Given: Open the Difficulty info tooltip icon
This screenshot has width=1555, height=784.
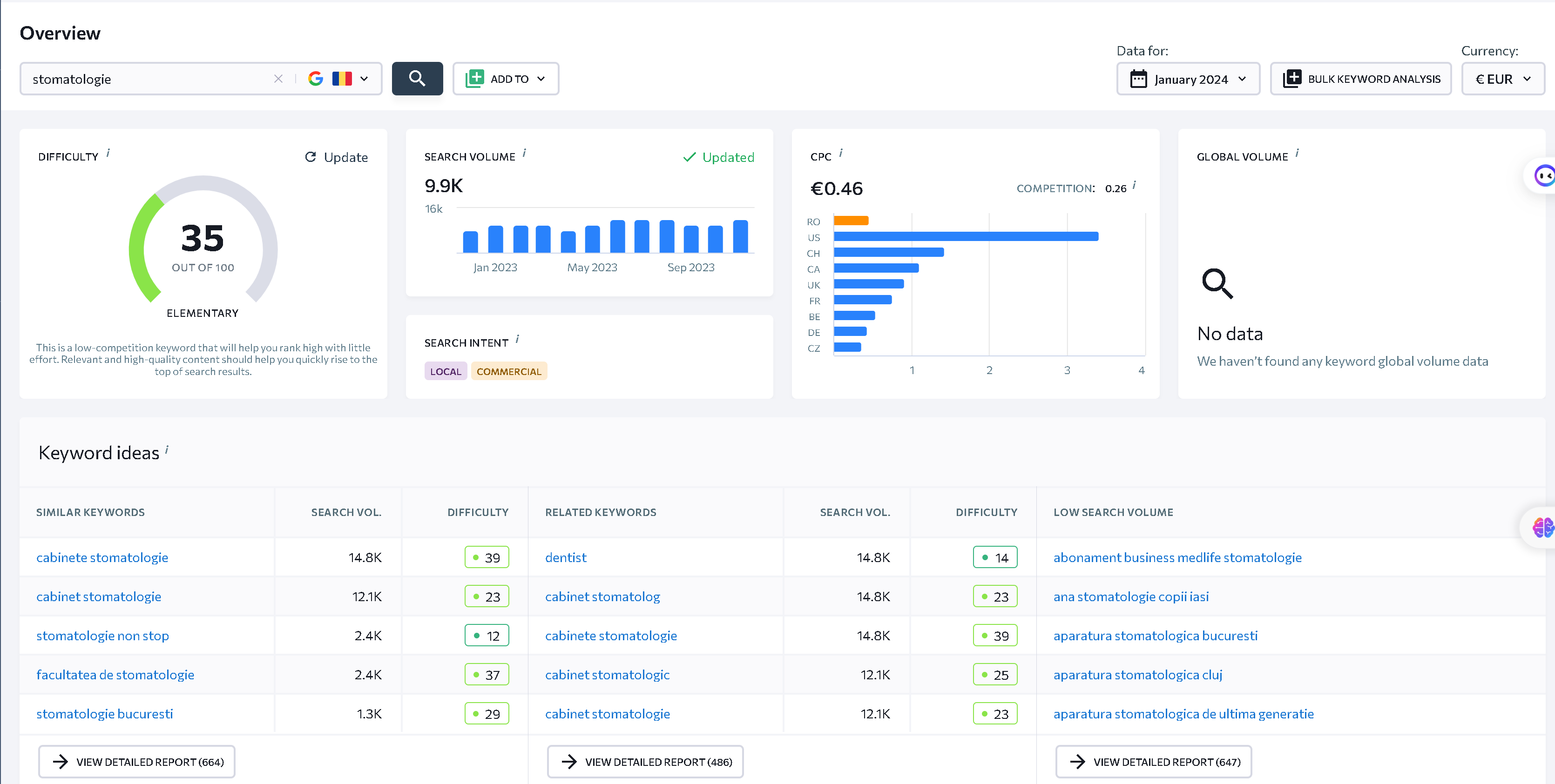Looking at the screenshot, I should pyautogui.click(x=108, y=153).
